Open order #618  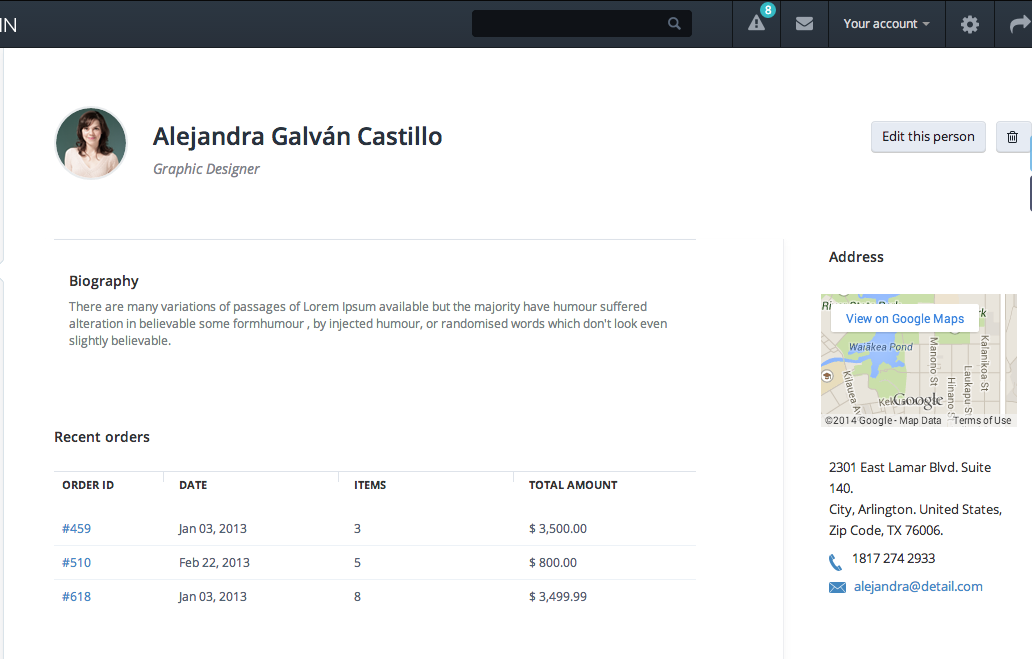pyautogui.click(x=76, y=596)
